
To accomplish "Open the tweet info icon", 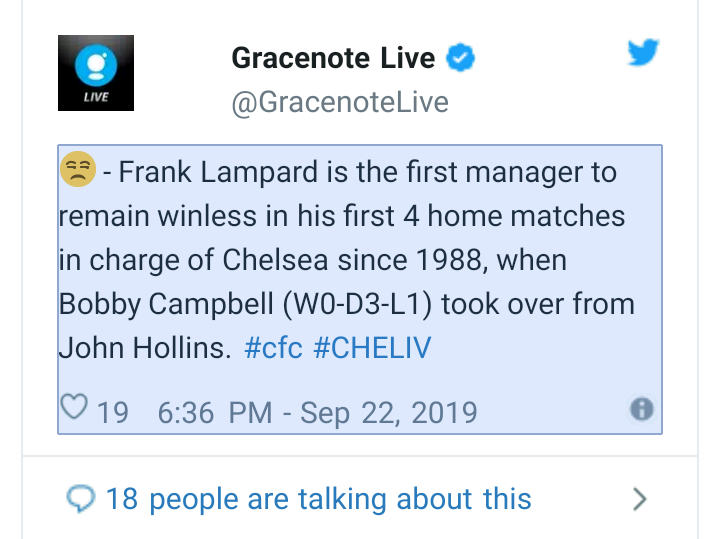I will tap(641, 409).
